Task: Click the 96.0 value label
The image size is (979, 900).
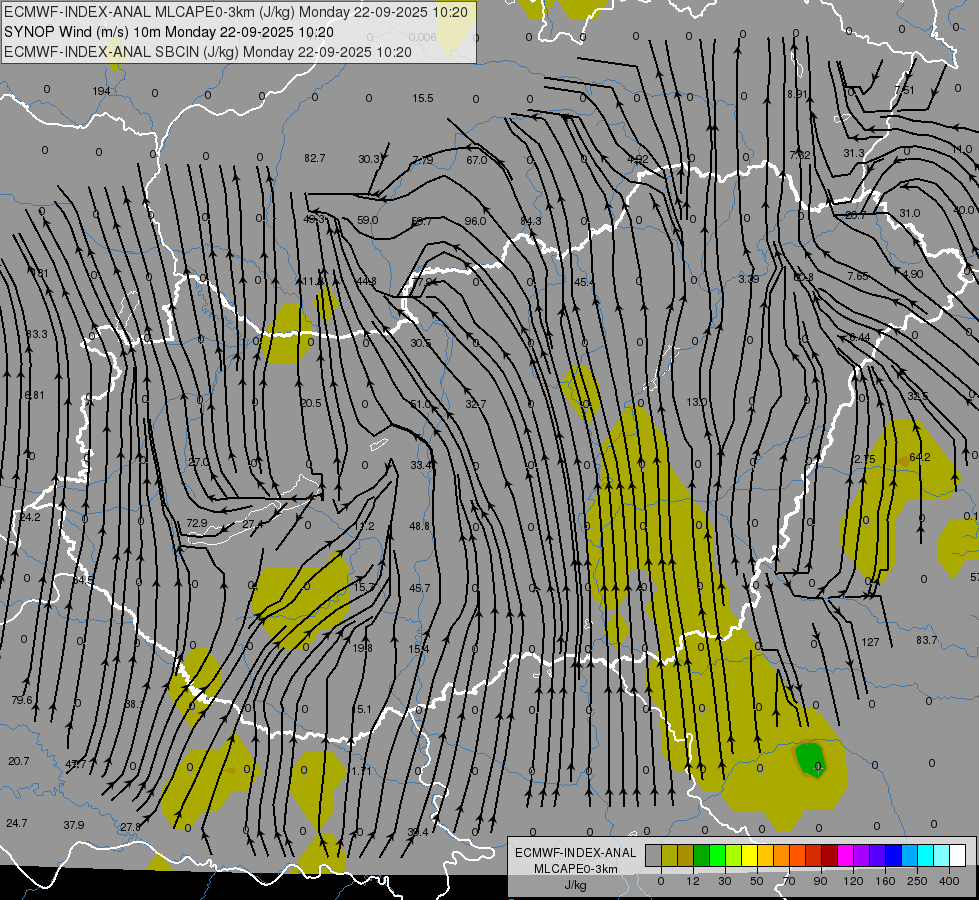Action: tap(475, 221)
